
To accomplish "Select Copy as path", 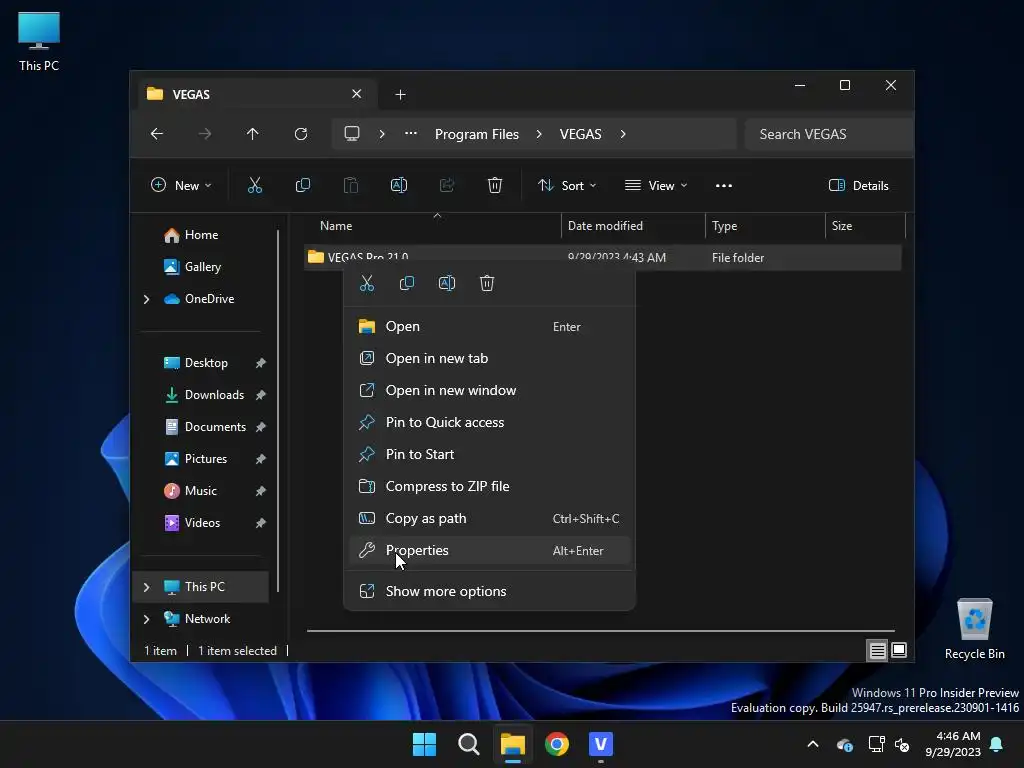I will click(490, 519).
